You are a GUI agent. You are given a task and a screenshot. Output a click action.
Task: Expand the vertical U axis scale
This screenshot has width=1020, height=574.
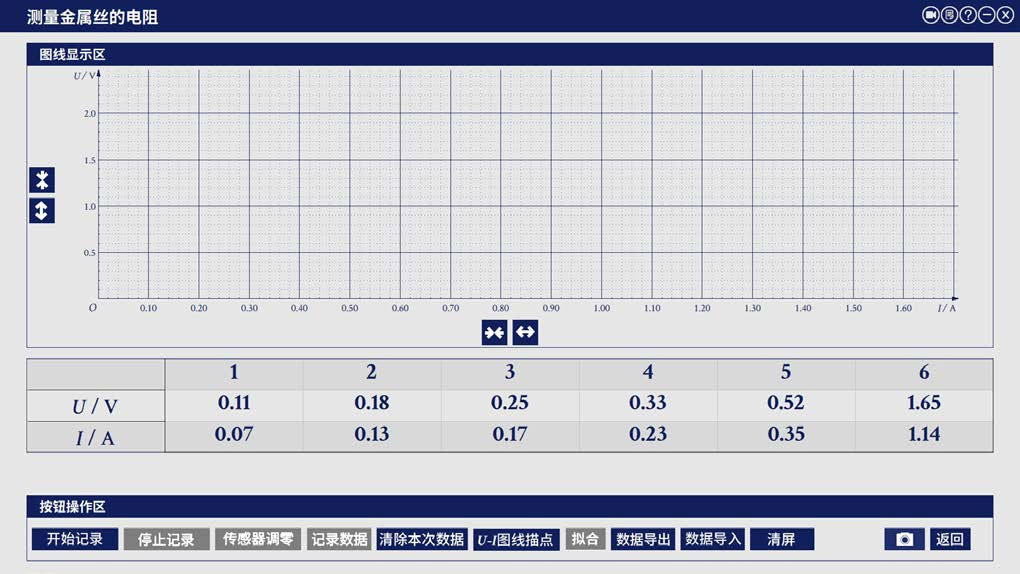click(x=42, y=211)
